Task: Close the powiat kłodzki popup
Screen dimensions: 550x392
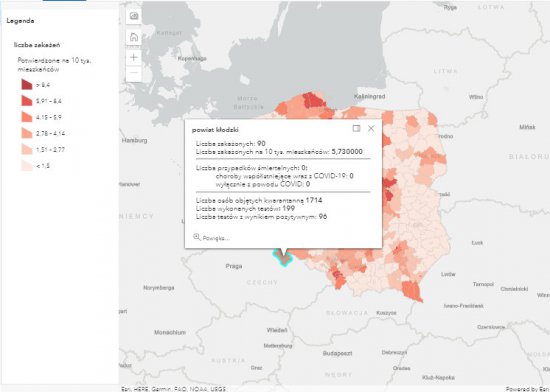Action: coord(371,128)
